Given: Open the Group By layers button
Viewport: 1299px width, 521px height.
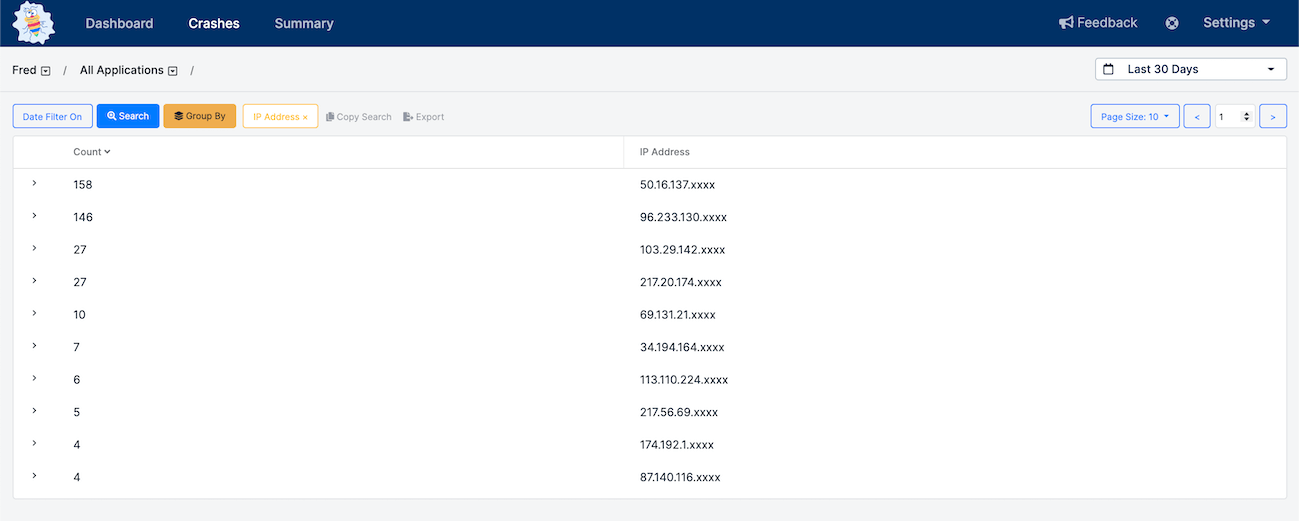Looking at the screenshot, I should (x=200, y=116).
